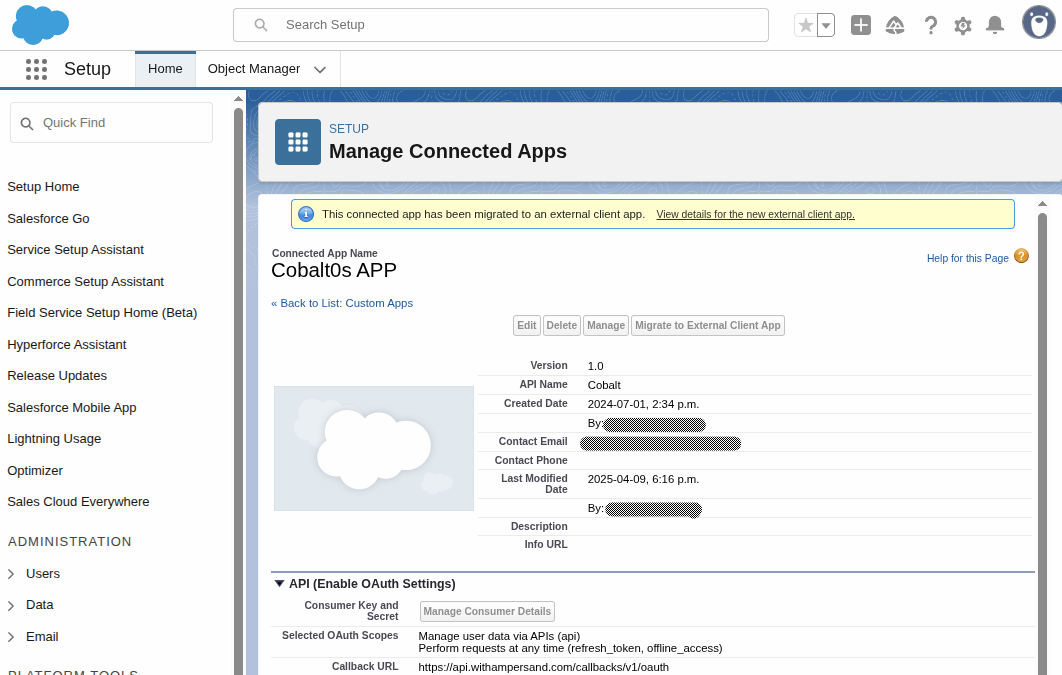Click the Help for this Page question icon
The image size is (1062, 675).
pos(1021,256)
